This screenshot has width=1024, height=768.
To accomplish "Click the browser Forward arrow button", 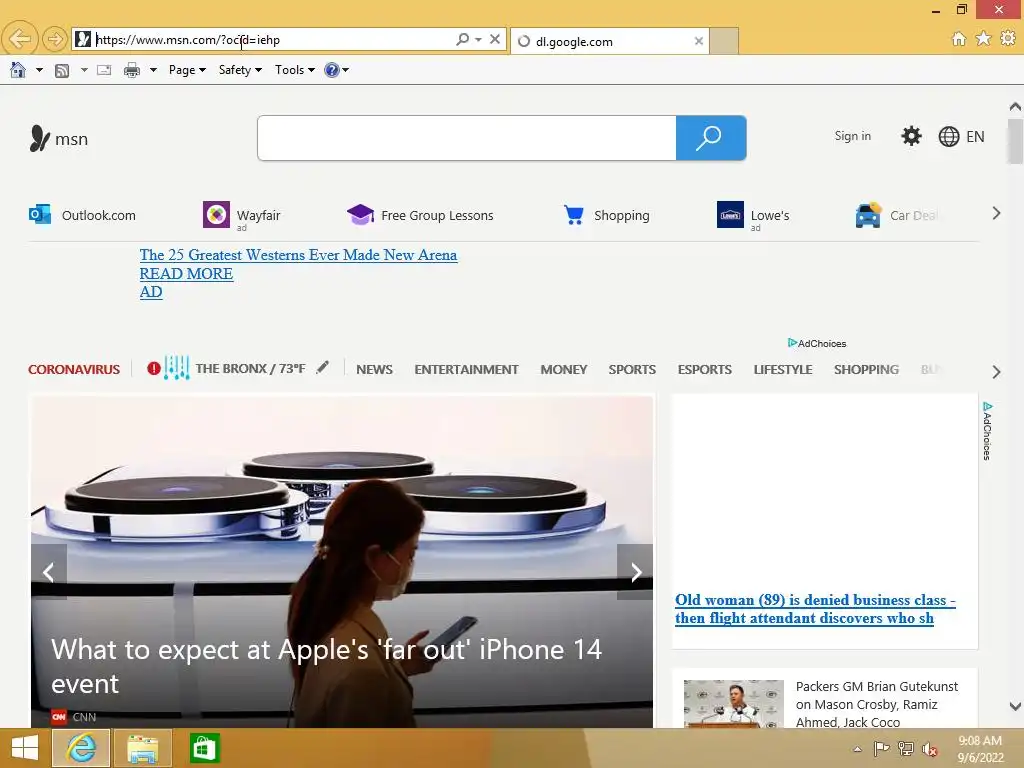I will click(55, 39).
